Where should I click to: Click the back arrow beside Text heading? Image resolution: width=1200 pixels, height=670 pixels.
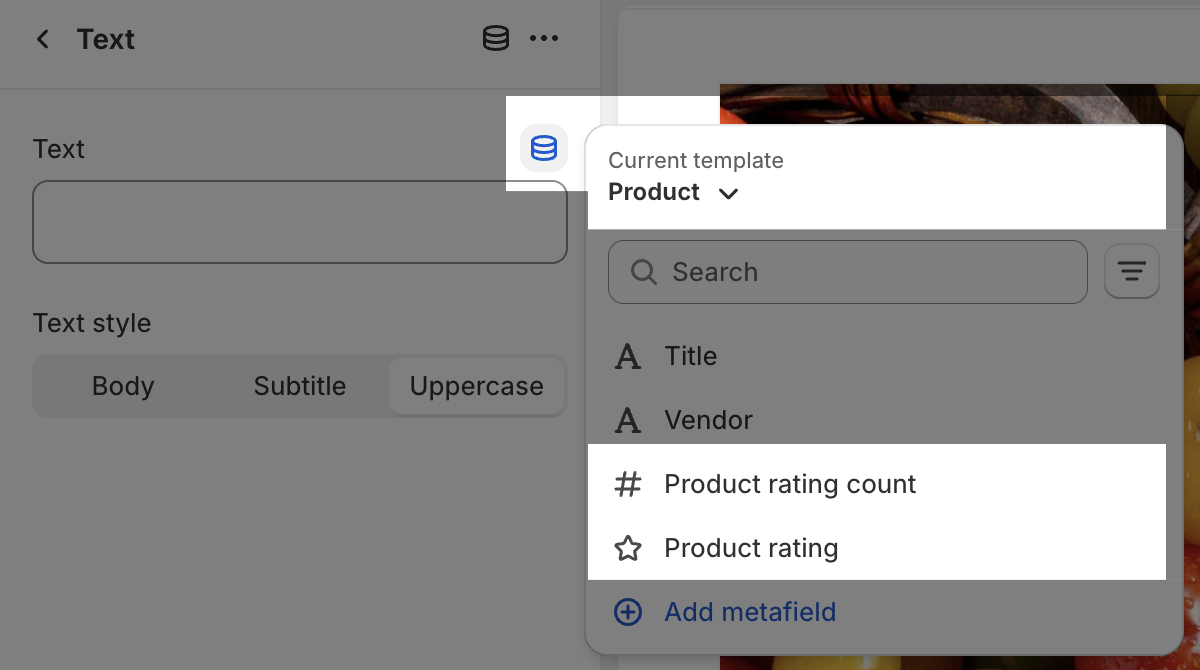point(42,39)
